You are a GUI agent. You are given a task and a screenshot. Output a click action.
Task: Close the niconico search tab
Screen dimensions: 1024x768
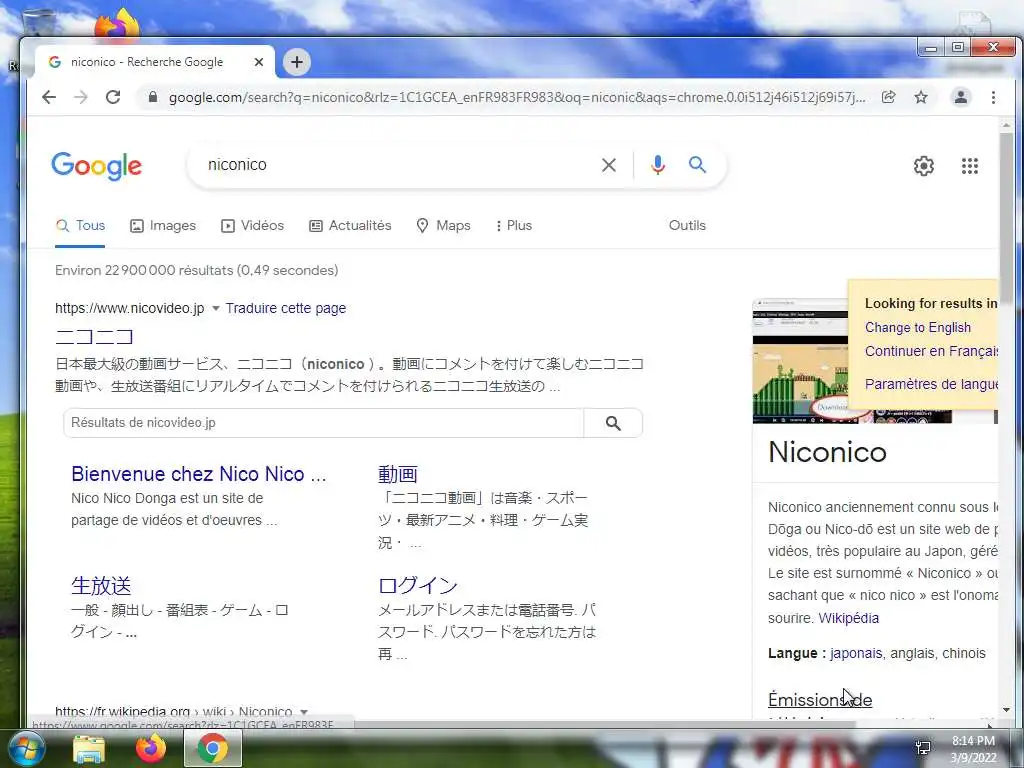[x=259, y=62]
